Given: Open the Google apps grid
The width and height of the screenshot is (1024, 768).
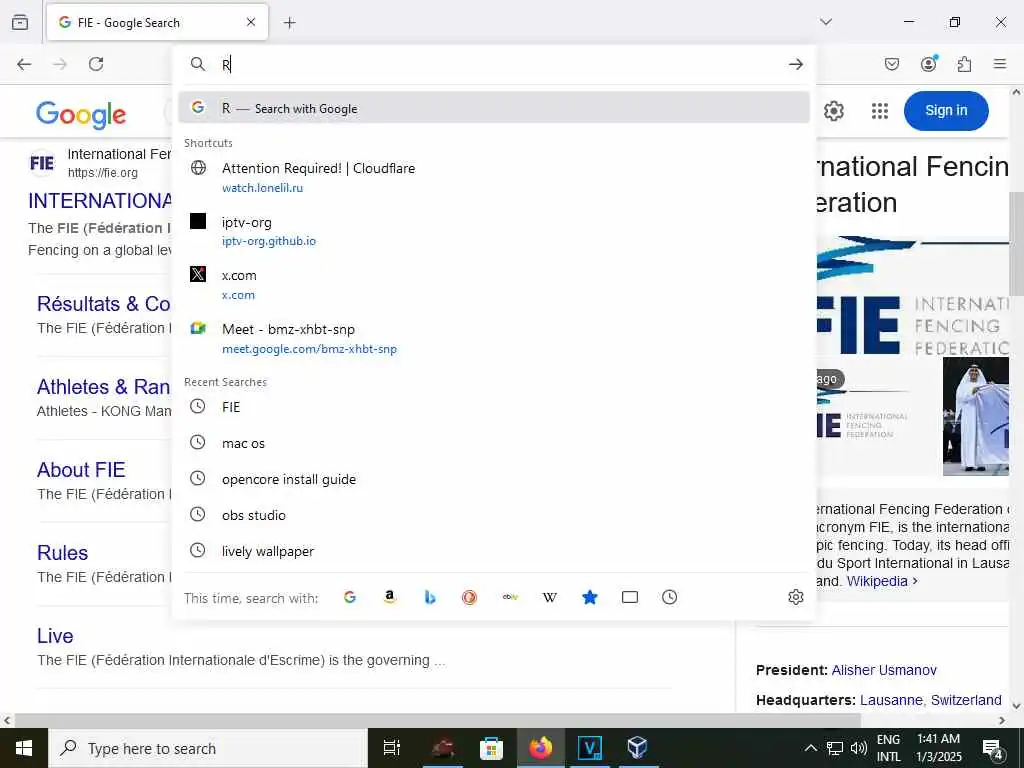Looking at the screenshot, I should pyautogui.click(x=880, y=111).
